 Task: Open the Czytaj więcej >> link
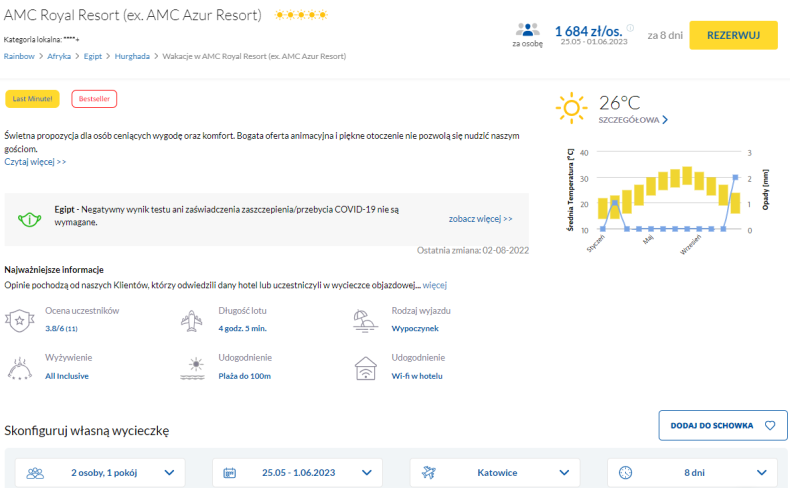(x=35, y=162)
